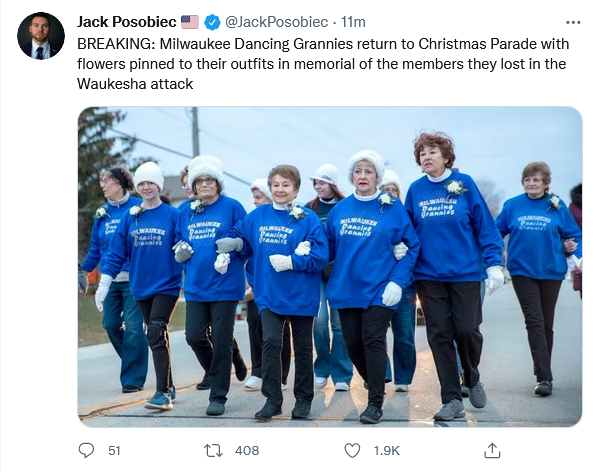Click the American flag emoji beside name
The width and height of the screenshot is (598, 472).
click(x=190, y=22)
